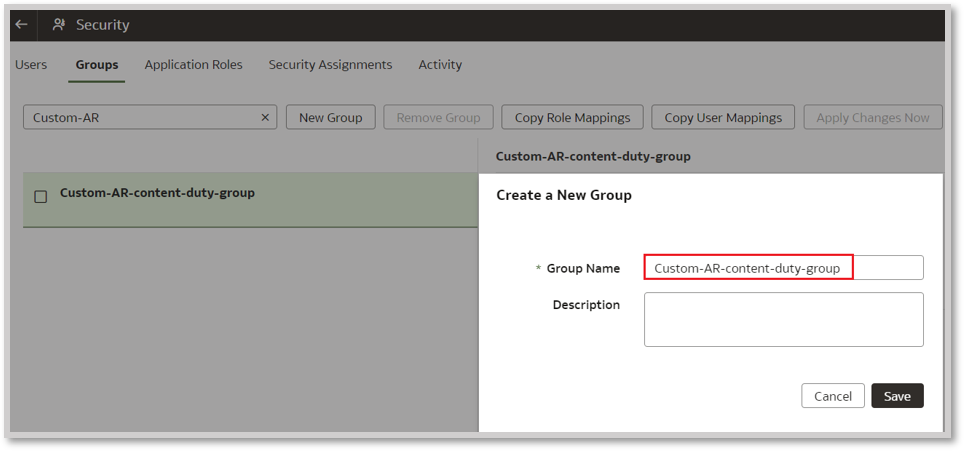Screen dimensions: 964x451
Task: Click the New Group button
Action: tap(330, 117)
